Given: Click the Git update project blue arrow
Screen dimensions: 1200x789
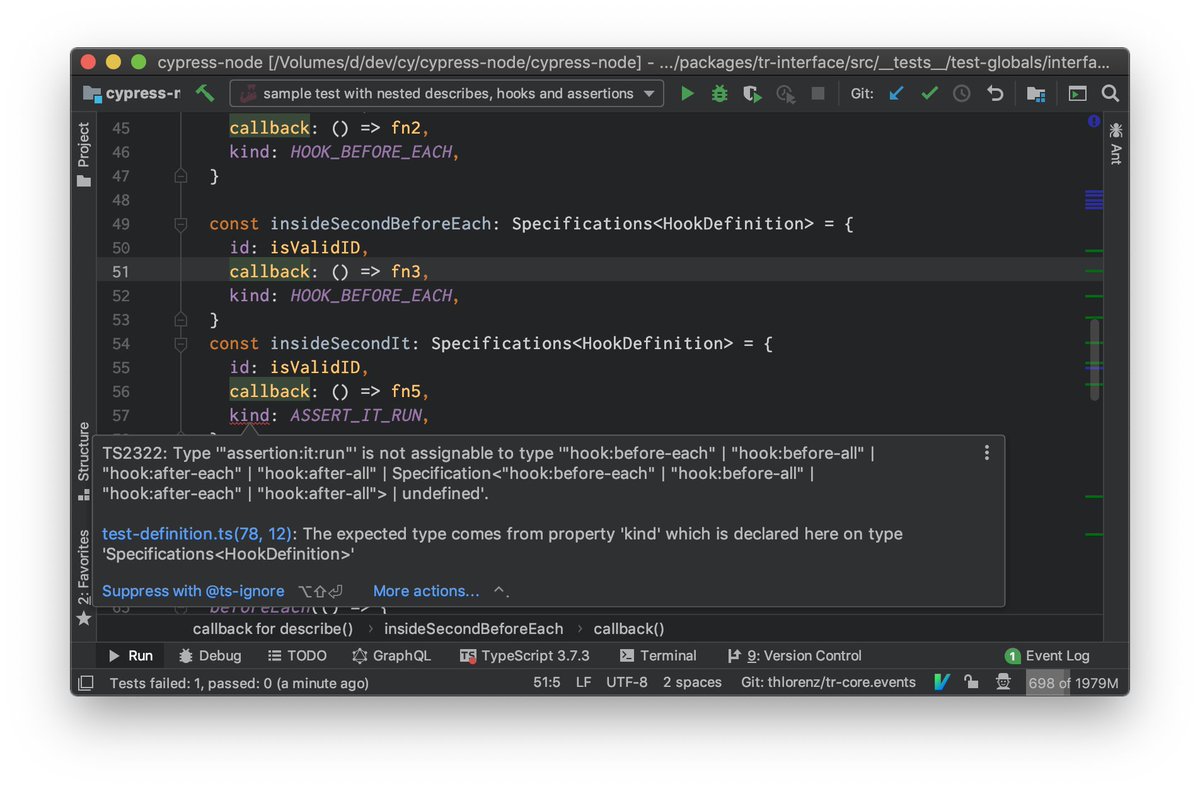Looking at the screenshot, I should [896, 93].
